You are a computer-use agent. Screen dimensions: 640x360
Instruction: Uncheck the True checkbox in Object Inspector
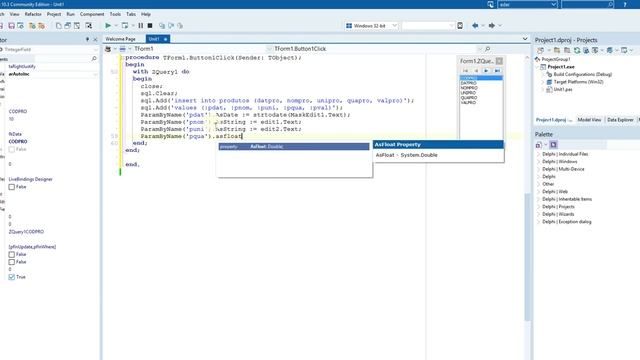[x=11, y=277]
